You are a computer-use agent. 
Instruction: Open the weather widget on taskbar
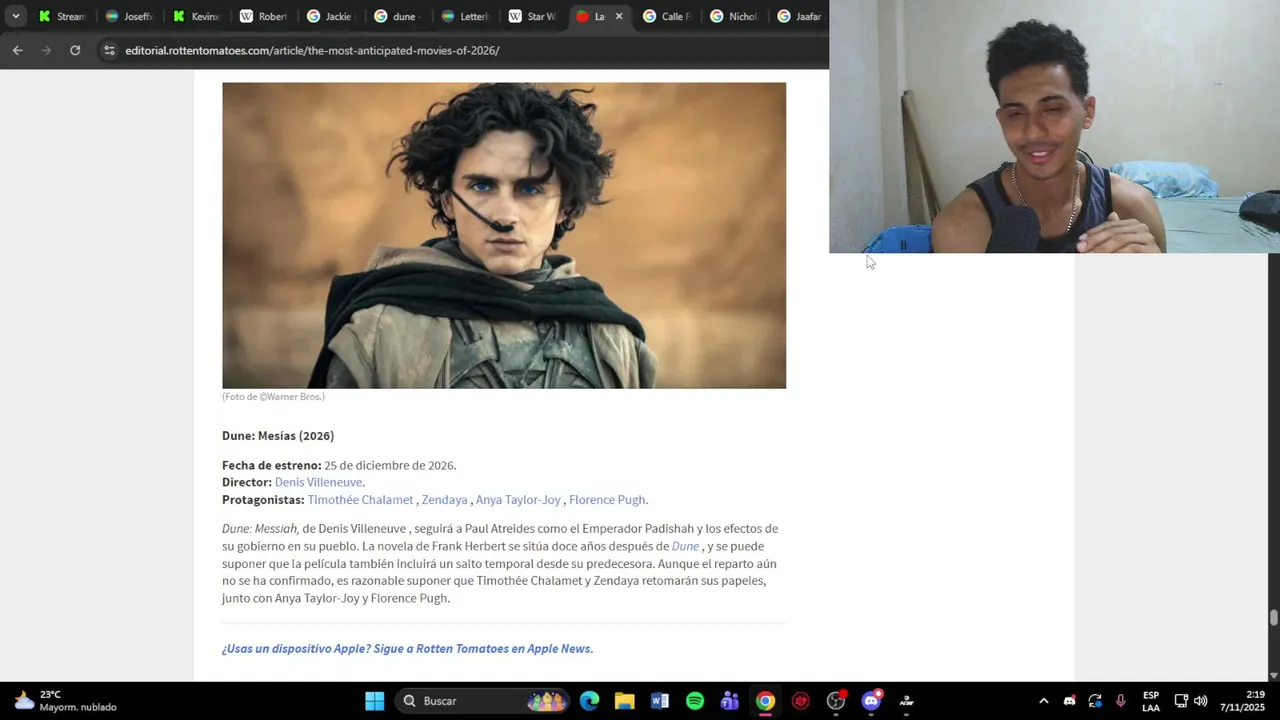coord(65,701)
